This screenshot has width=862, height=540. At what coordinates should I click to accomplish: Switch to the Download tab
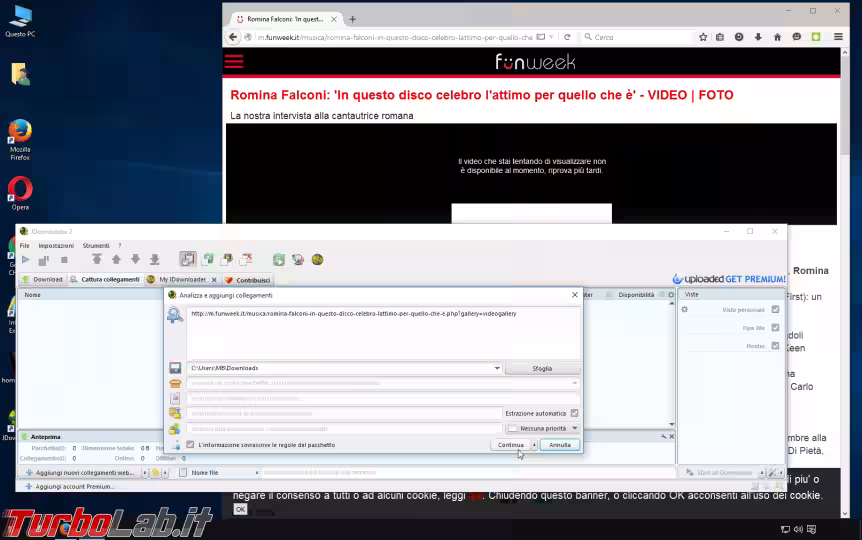(x=42, y=280)
